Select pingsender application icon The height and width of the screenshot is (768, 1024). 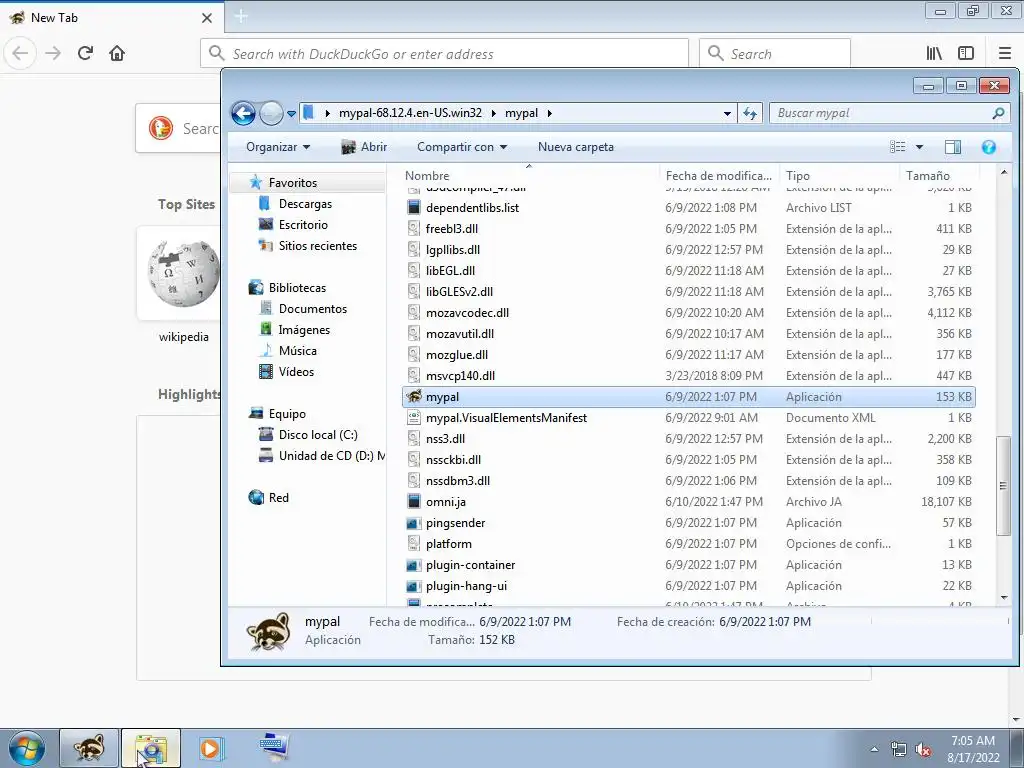click(x=413, y=523)
